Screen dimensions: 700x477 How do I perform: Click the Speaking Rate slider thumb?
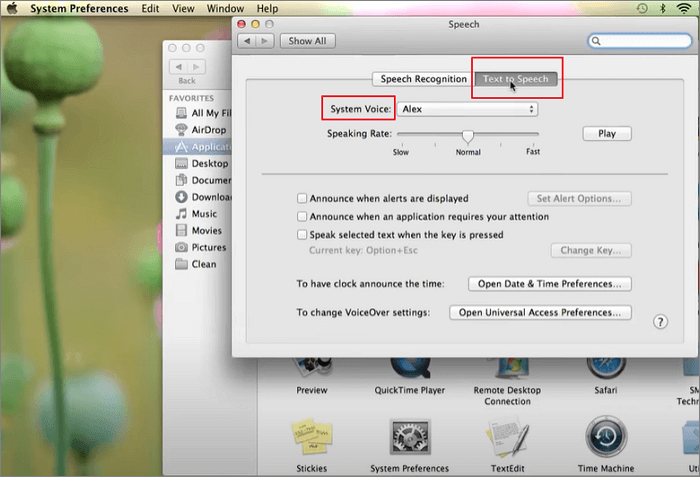467,136
